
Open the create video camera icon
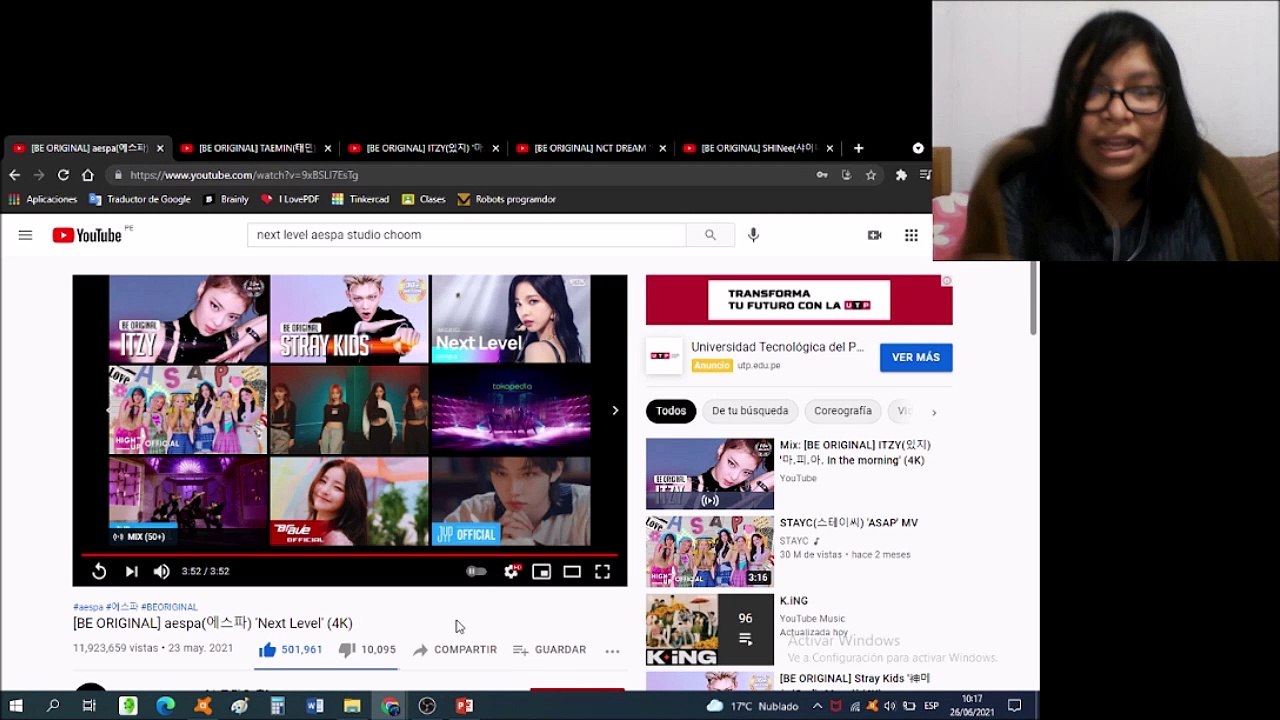(874, 235)
